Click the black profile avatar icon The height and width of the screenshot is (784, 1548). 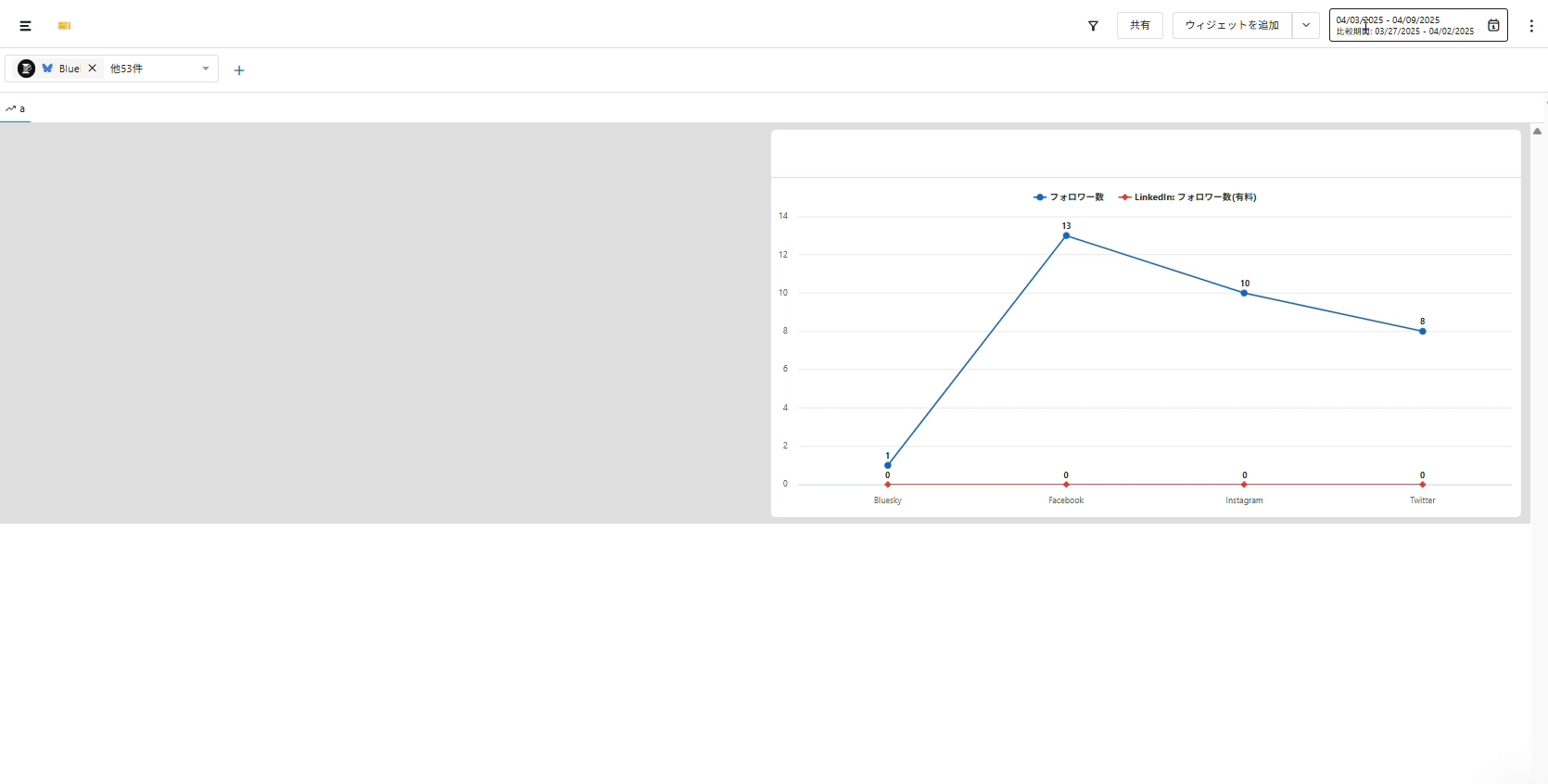(26, 69)
